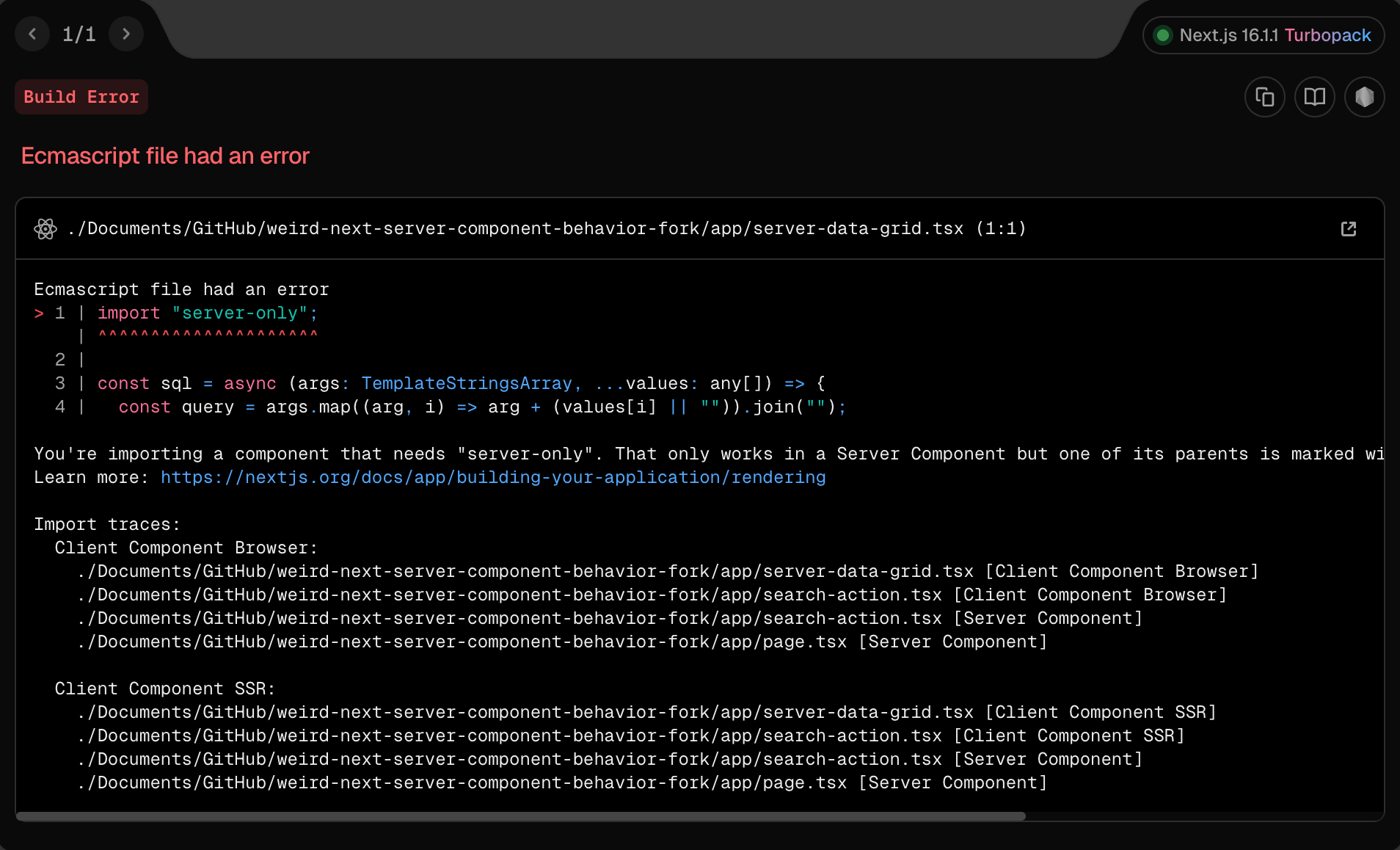Image resolution: width=1400 pixels, height=850 pixels.
Task: Click TemplateStringsArray type in line 3
Action: (x=467, y=383)
